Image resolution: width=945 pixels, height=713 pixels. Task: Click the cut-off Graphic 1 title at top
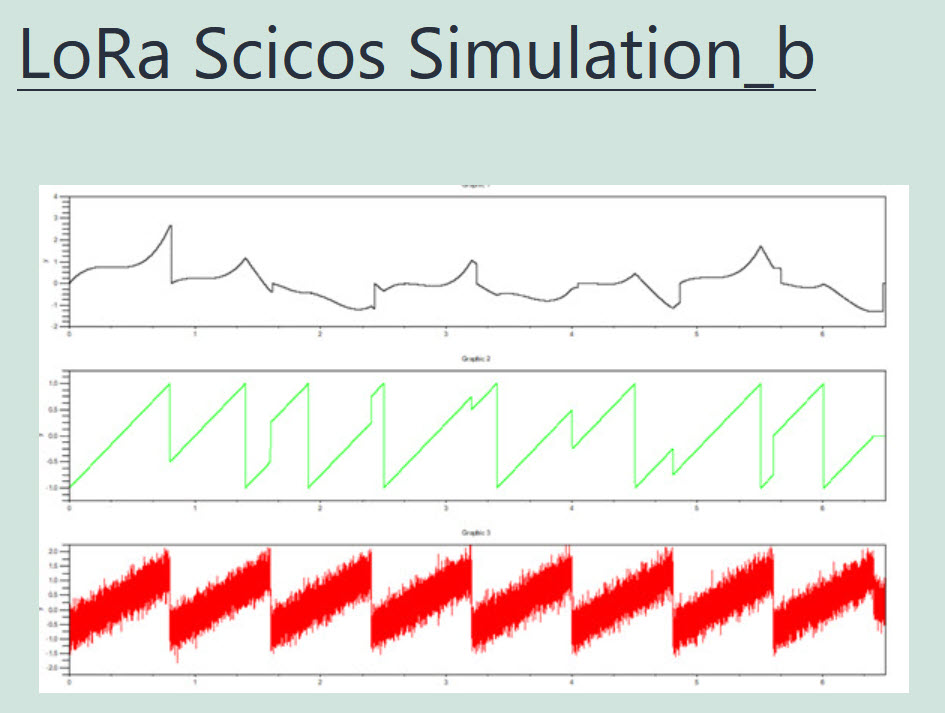point(473,187)
